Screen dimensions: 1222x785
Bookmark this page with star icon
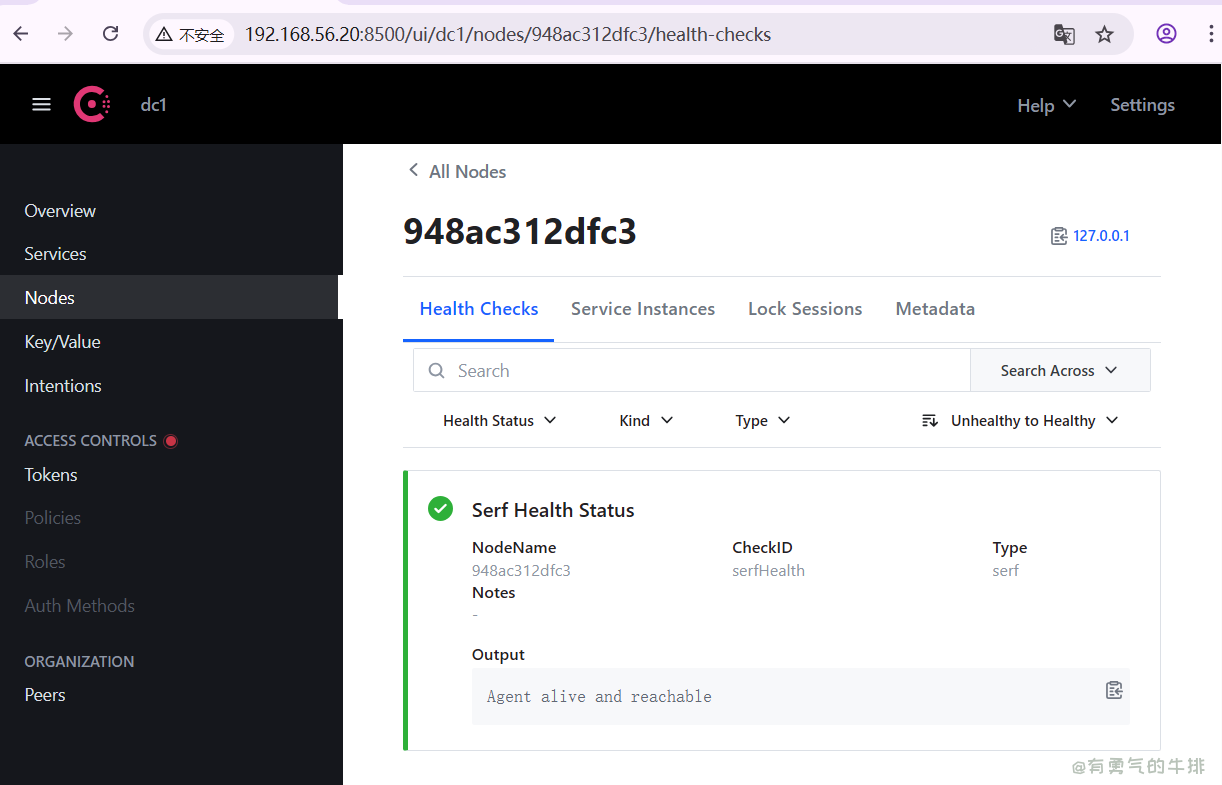click(x=1104, y=35)
